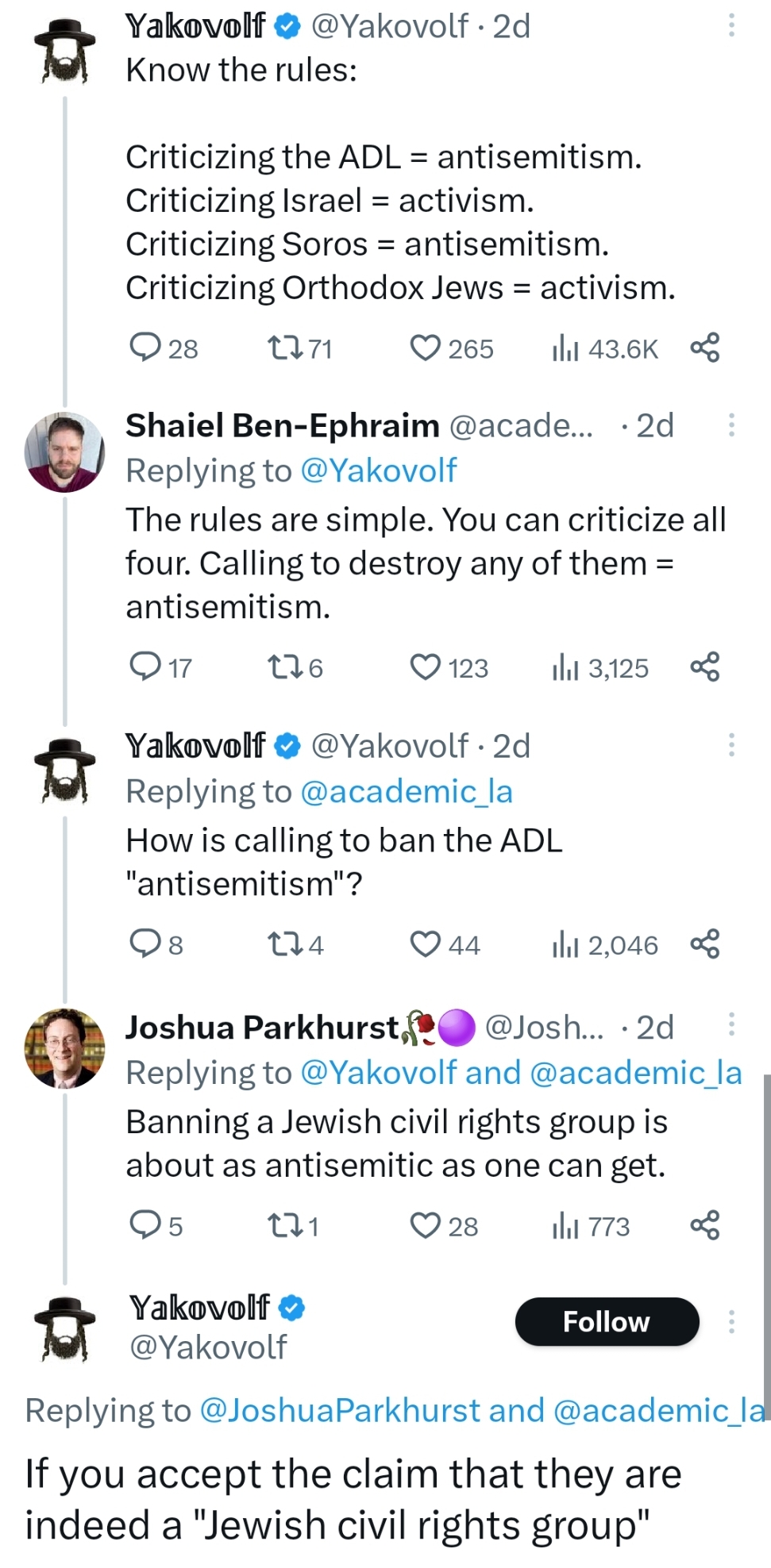Image resolution: width=771 pixels, height=1568 pixels.
Task: Open @academic_la link in Yakovolf's reply
Action: click(x=407, y=791)
